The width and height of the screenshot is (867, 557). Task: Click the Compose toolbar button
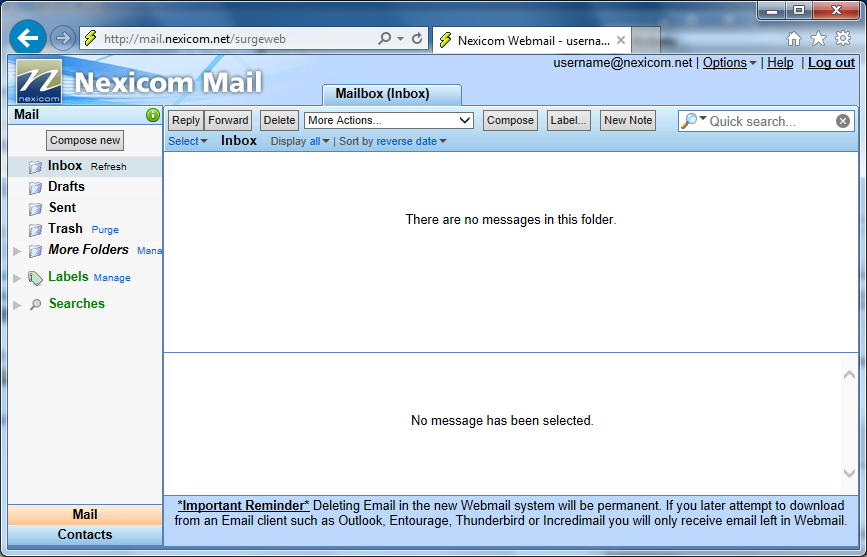tap(510, 120)
